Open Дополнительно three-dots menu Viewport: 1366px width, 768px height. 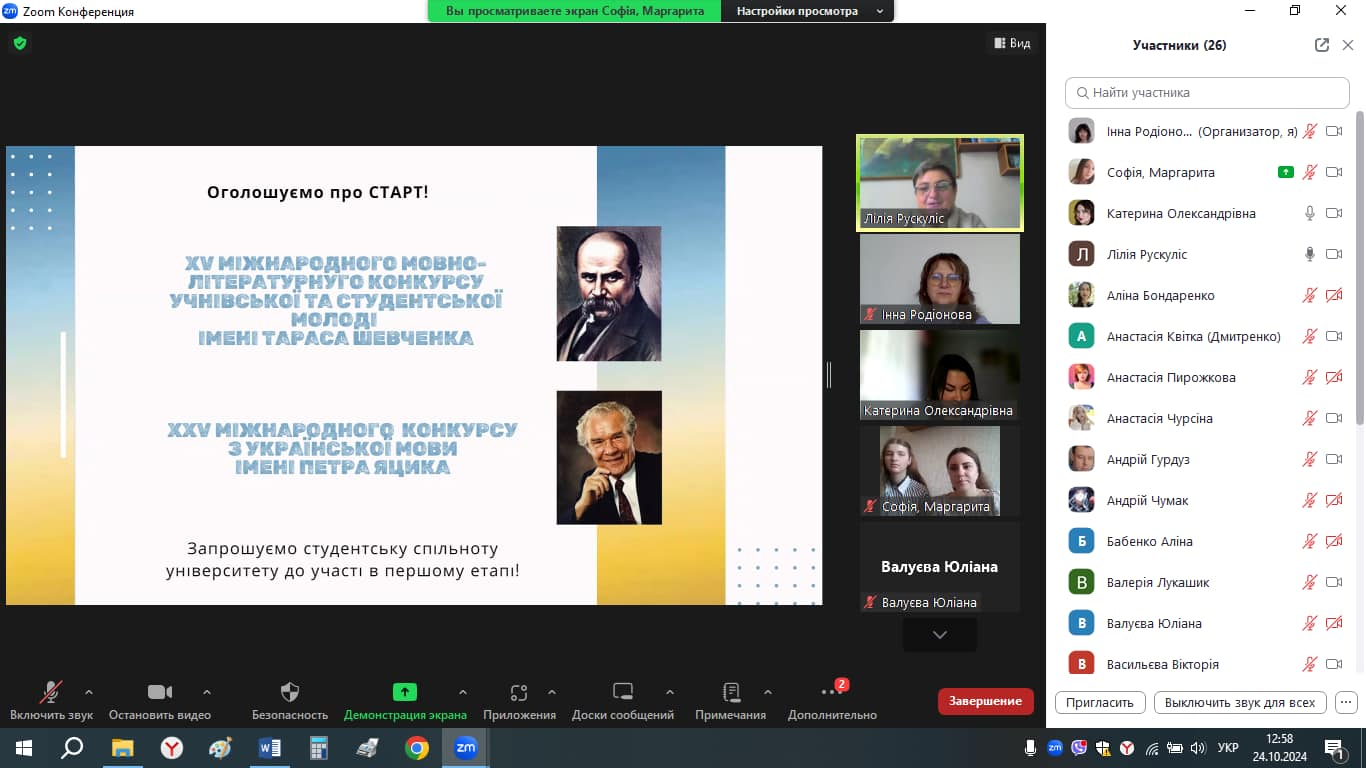(831, 693)
